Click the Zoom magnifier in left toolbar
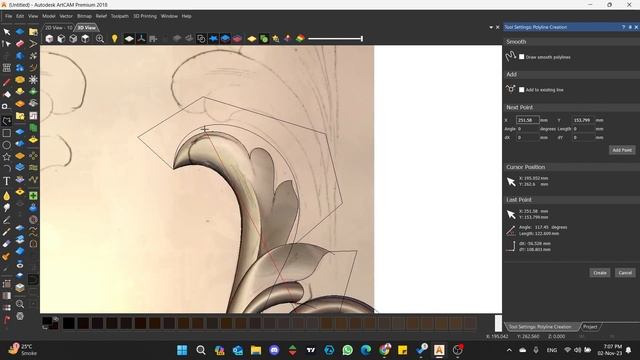The image size is (640, 360). point(20,304)
